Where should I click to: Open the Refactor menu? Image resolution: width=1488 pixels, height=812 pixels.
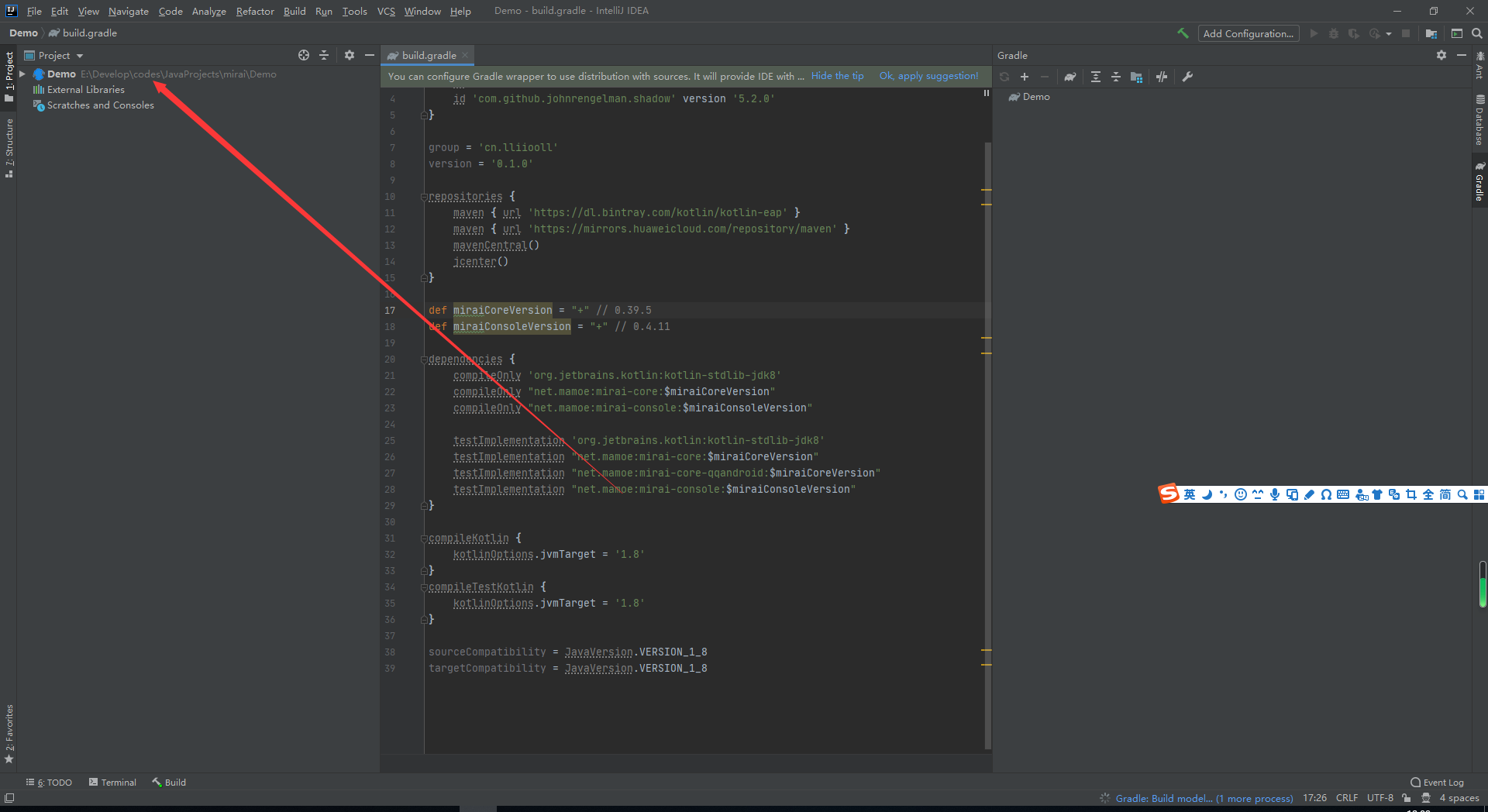click(x=255, y=11)
